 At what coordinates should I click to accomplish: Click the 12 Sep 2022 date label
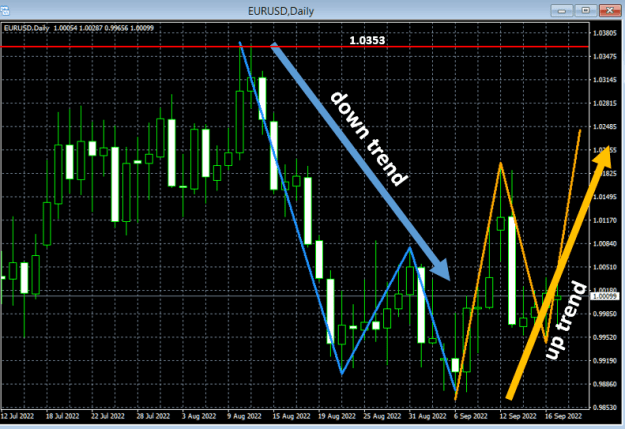(x=518, y=417)
